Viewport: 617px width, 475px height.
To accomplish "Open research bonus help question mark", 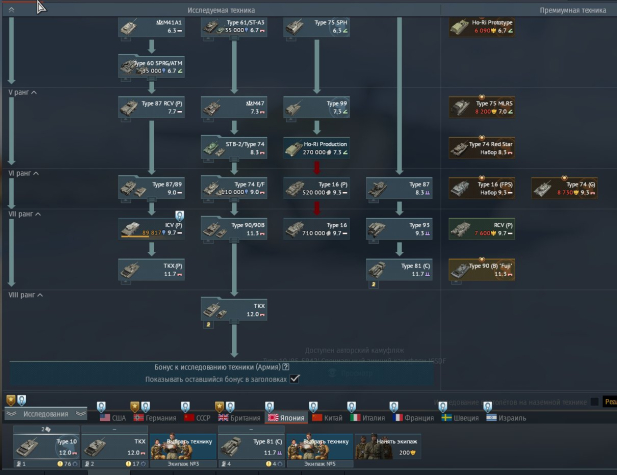I will [x=286, y=367].
